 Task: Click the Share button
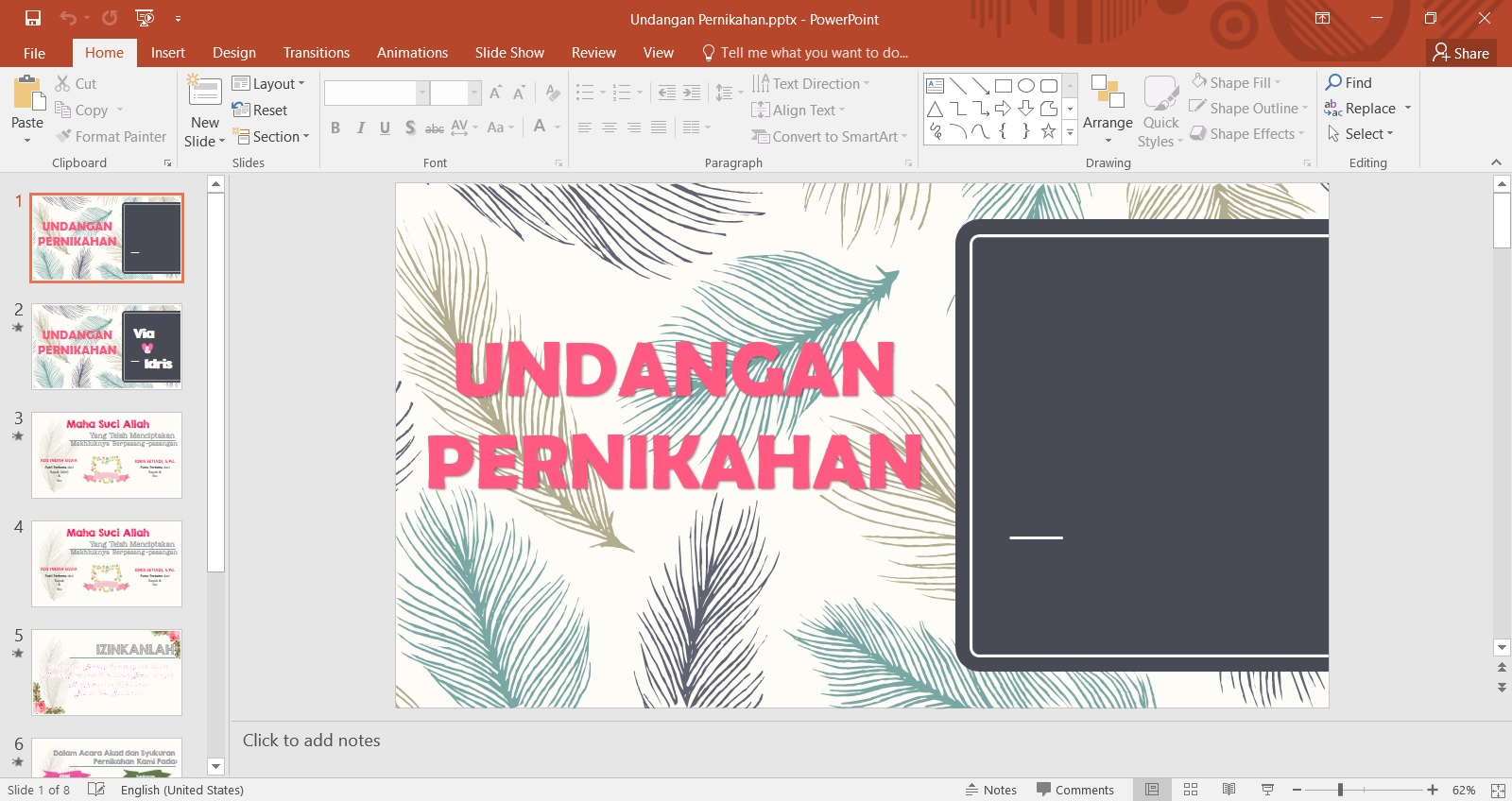tap(1461, 53)
